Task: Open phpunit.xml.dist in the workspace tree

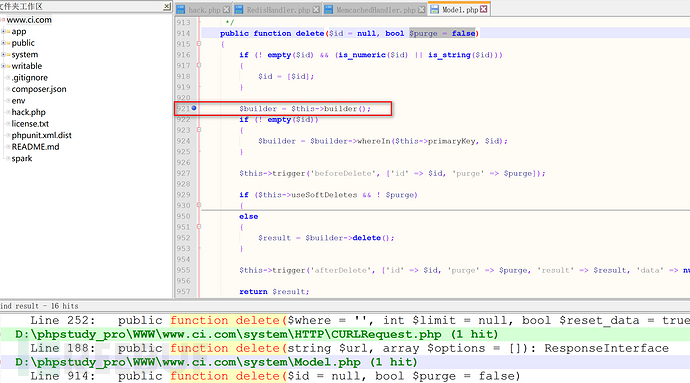Action: [x=41, y=135]
